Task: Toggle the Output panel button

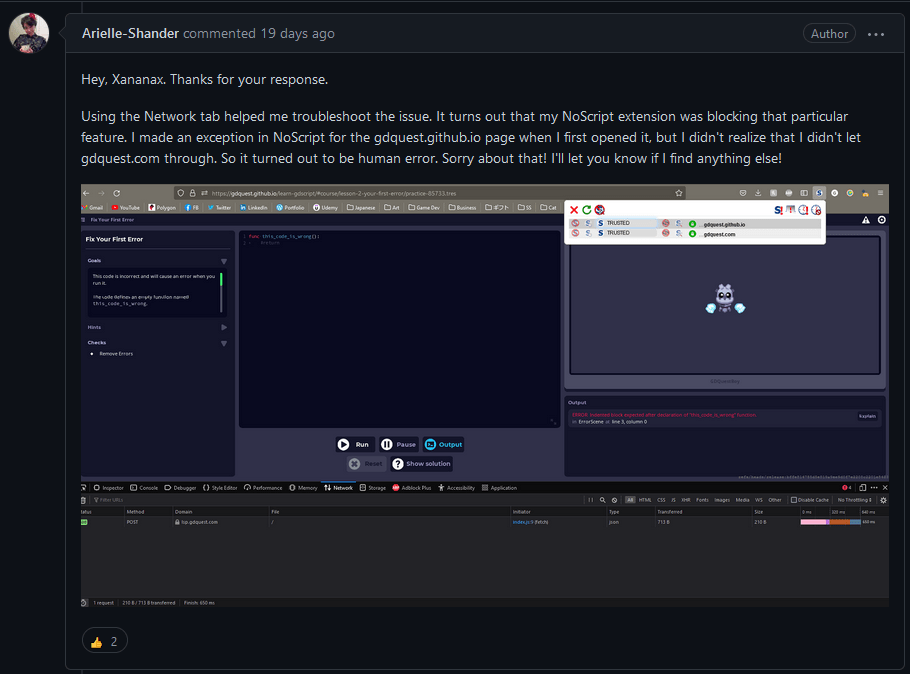Action: 444,444
